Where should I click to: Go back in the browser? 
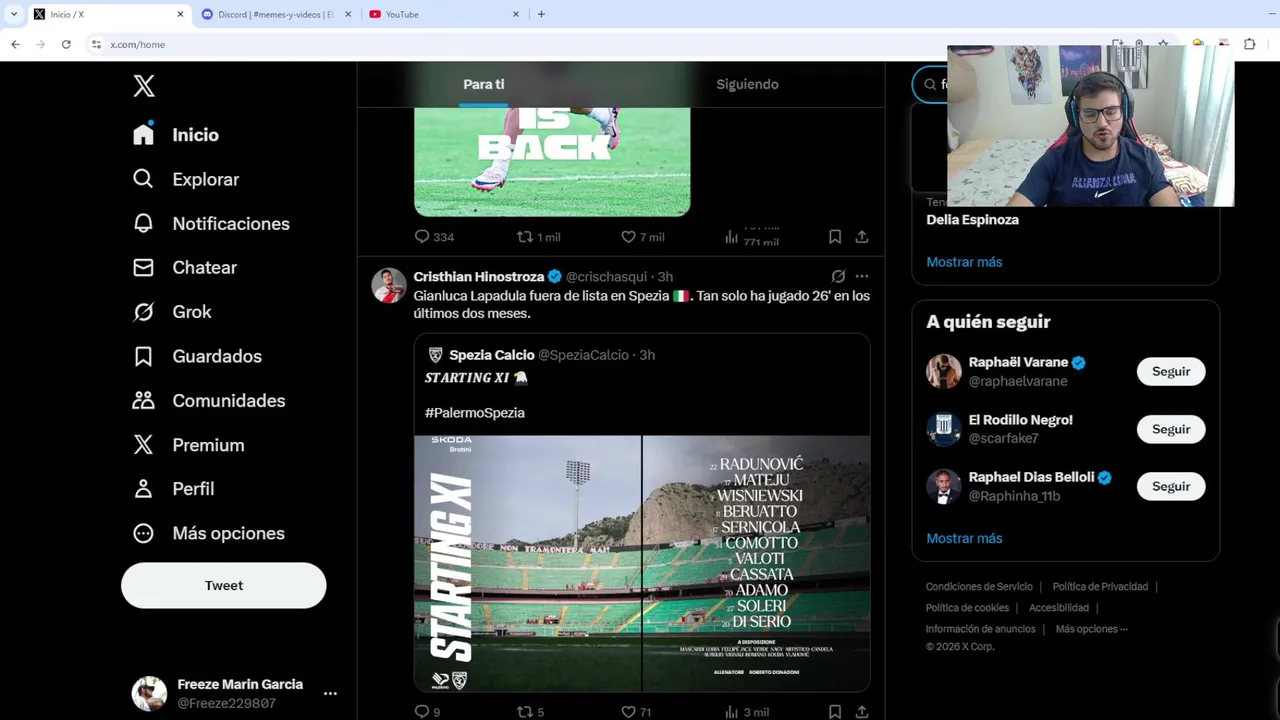pyautogui.click(x=15, y=44)
